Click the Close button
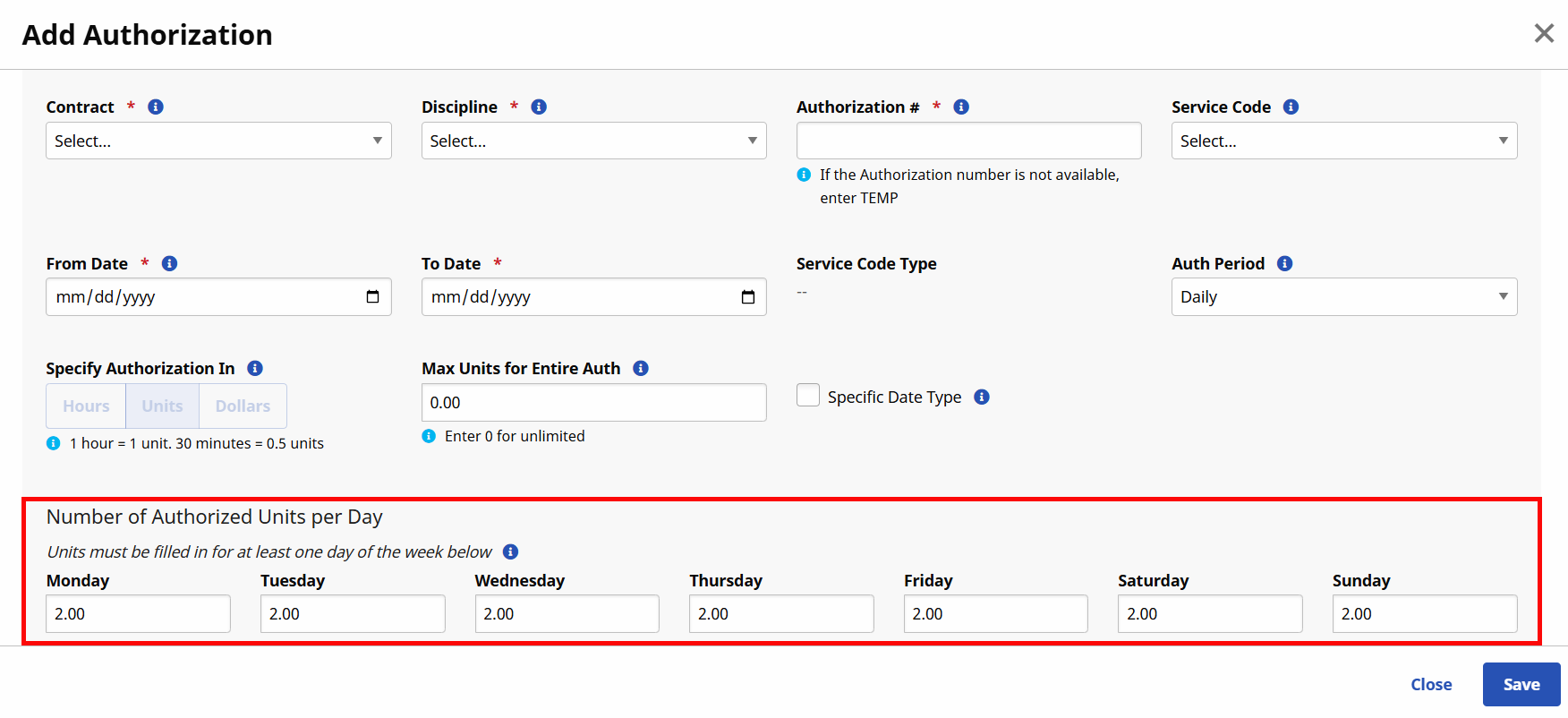The height and width of the screenshot is (718, 1568). [1431, 685]
